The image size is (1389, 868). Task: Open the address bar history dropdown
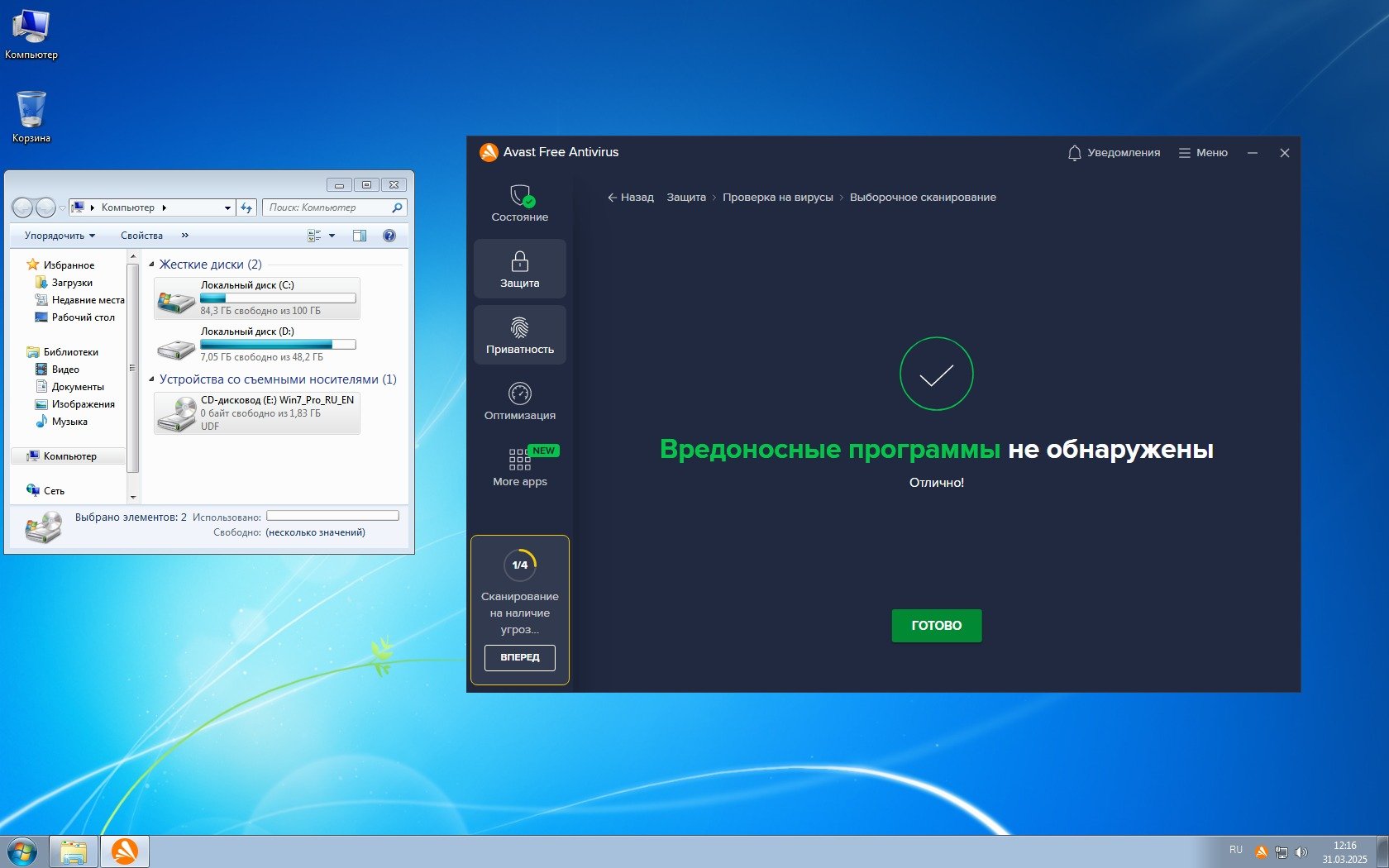tap(227, 208)
